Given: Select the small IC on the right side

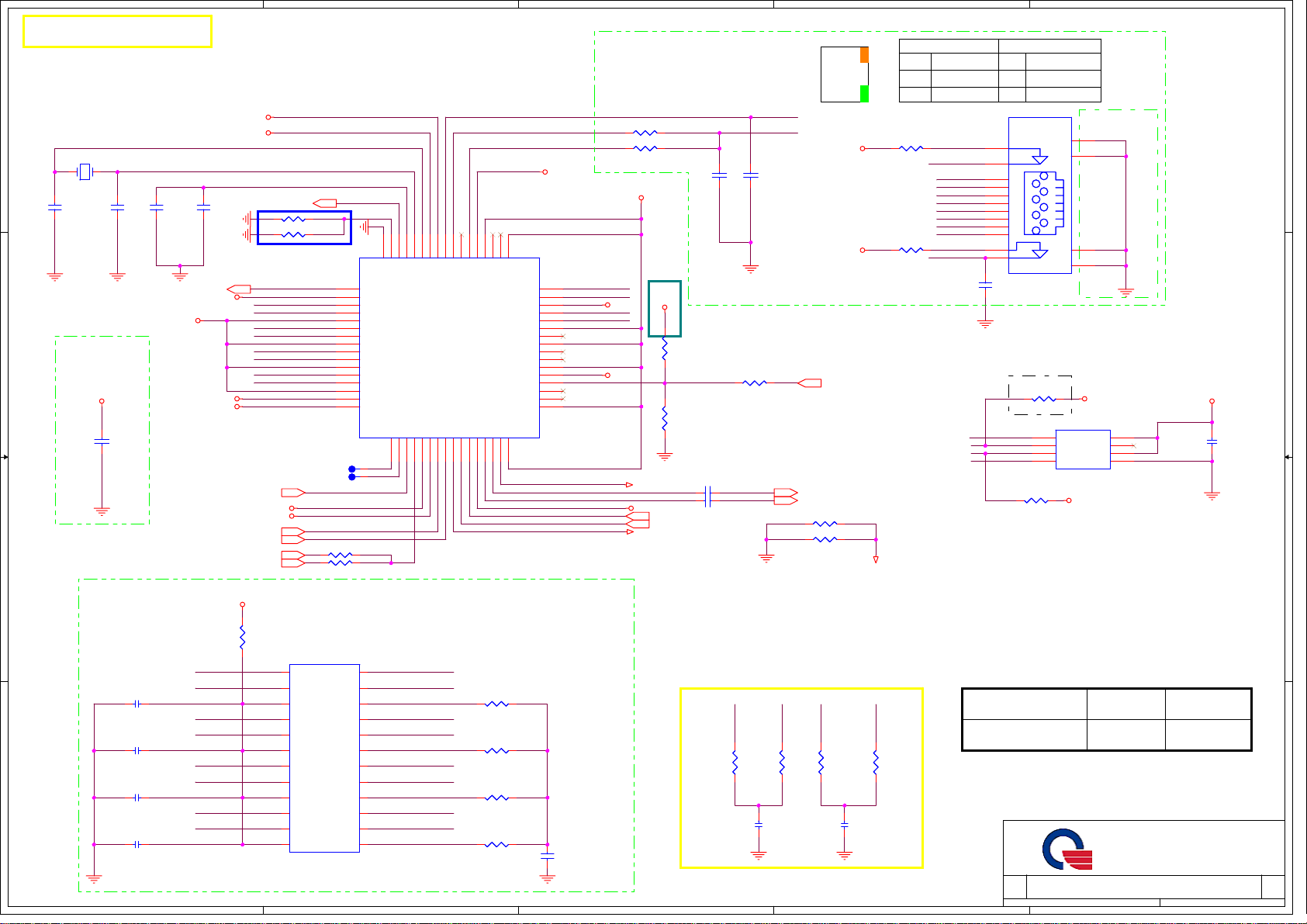Looking at the screenshot, I should click(1083, 449).
